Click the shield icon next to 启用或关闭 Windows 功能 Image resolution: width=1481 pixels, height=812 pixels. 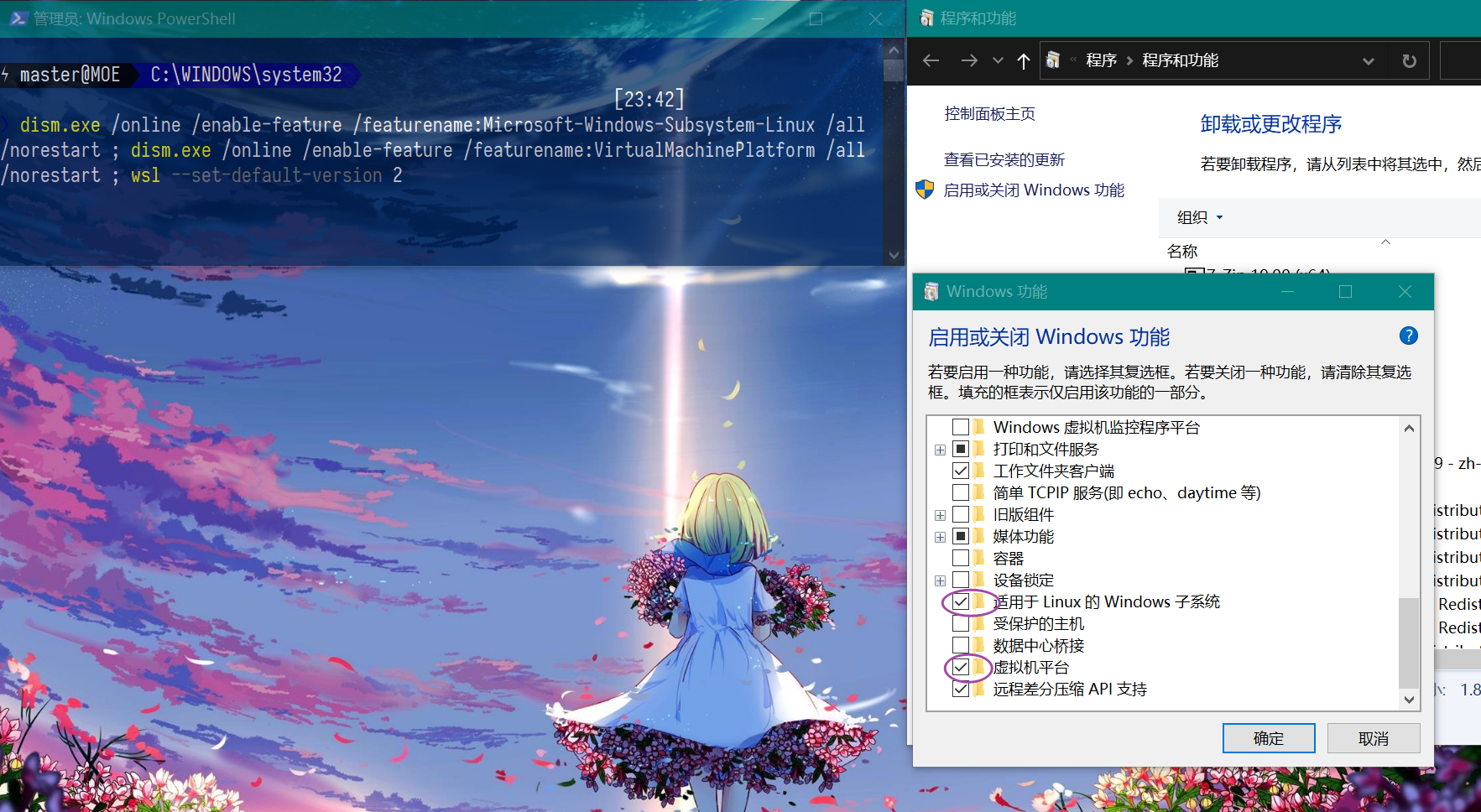pos(925,190)
